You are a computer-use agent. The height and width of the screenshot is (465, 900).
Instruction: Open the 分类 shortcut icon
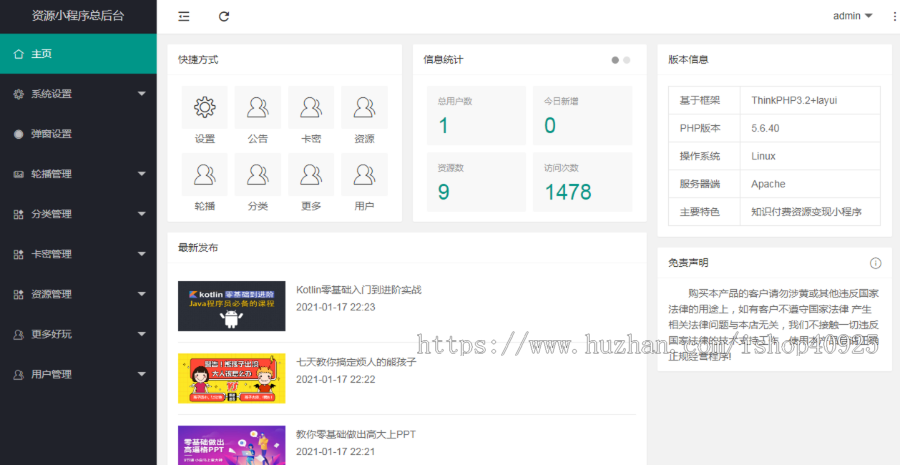point(258,175)
